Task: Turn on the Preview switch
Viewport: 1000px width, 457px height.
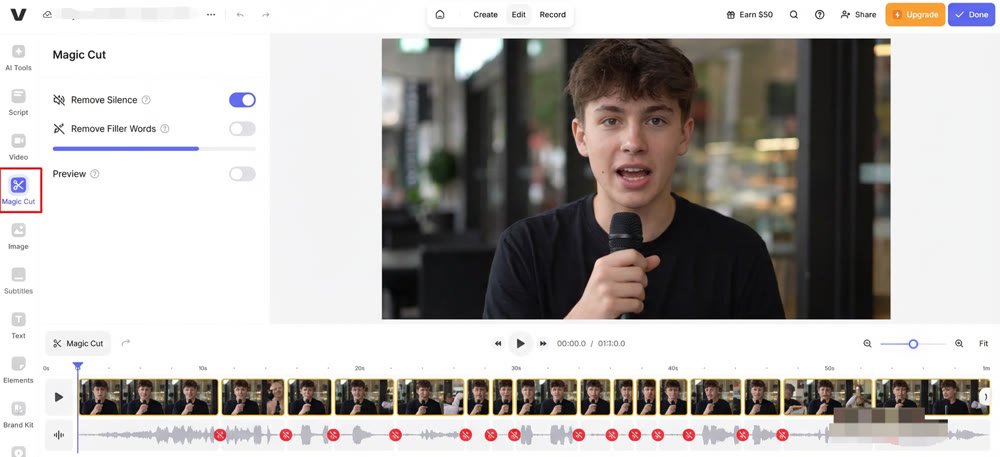Action: (242, 174)
